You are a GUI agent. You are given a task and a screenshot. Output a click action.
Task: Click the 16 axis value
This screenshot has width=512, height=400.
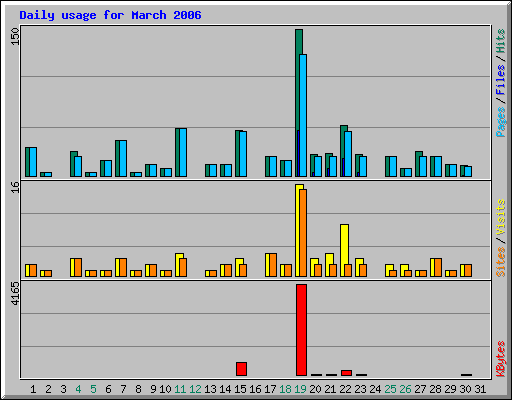[15, 187]
